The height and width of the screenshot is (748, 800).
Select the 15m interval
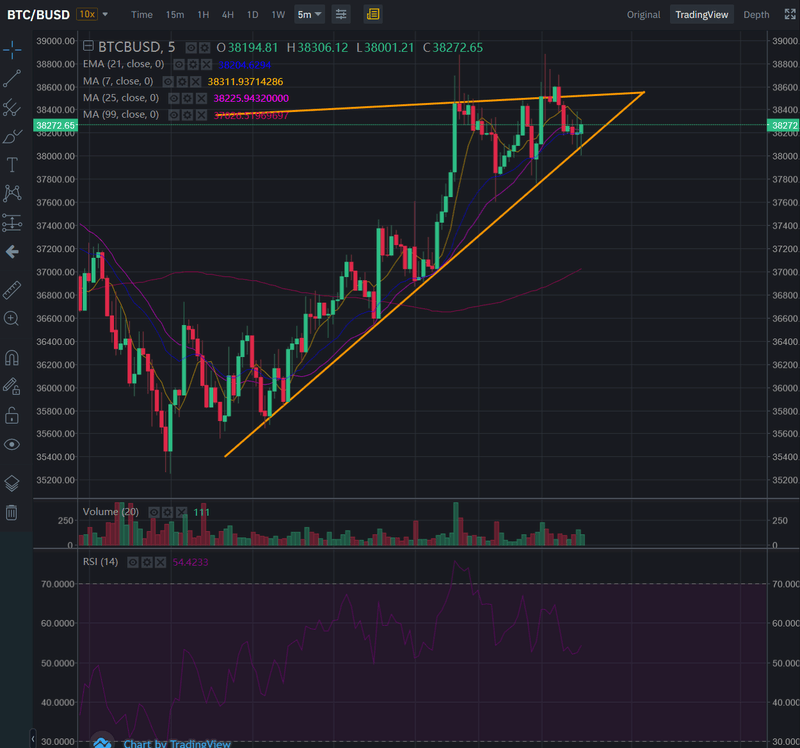tap(175, 15)
